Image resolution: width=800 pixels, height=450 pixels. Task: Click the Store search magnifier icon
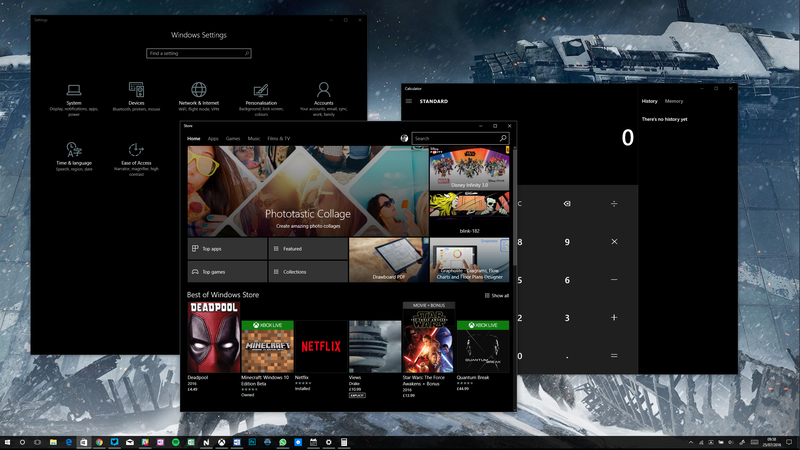503,138
